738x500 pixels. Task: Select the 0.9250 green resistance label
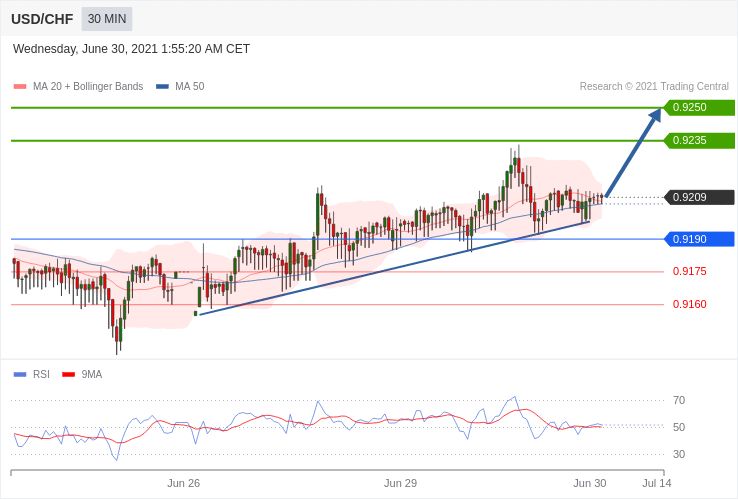coord(699,107)
